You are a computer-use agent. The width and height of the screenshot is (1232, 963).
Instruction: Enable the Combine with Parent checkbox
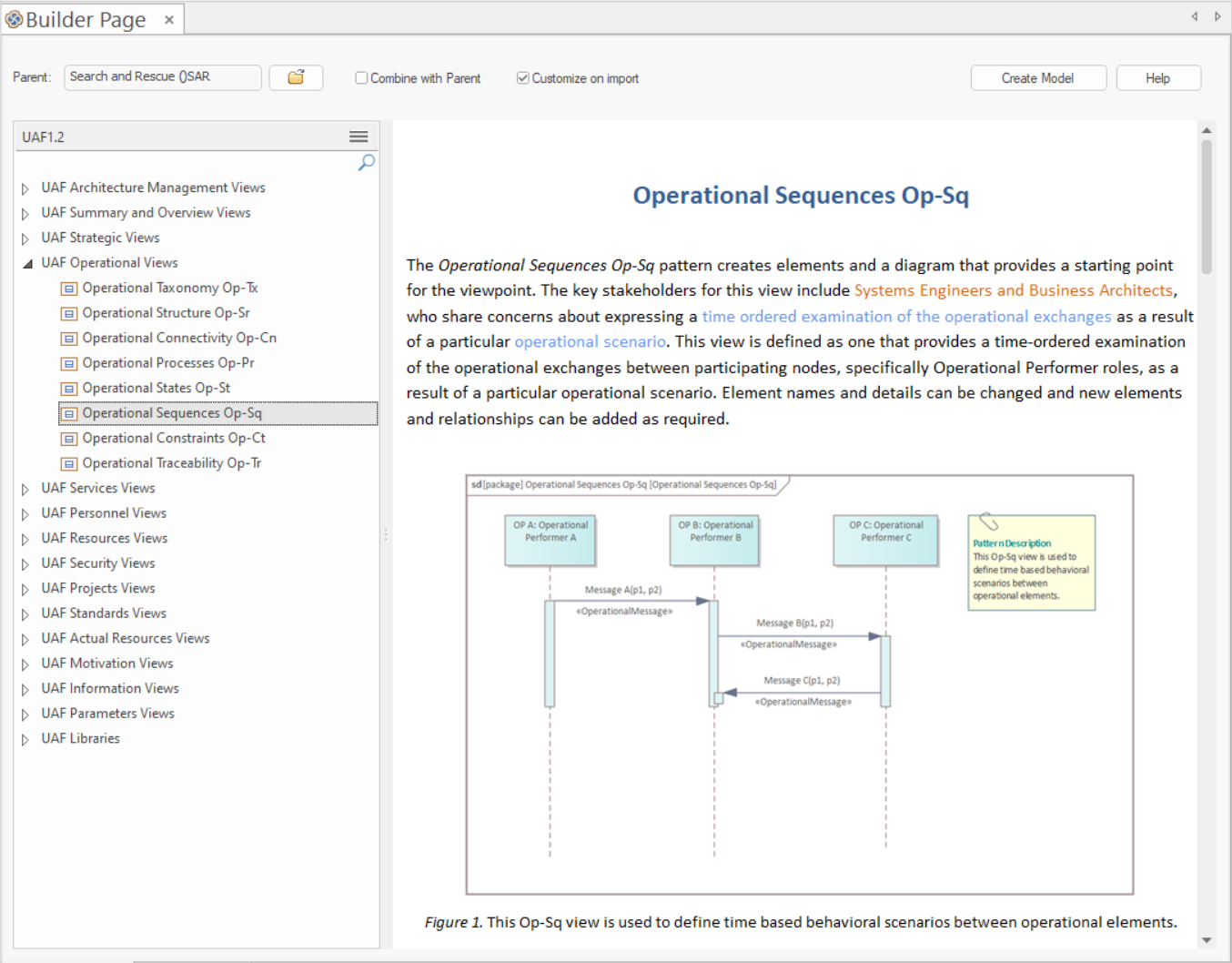tap(362, 78)
